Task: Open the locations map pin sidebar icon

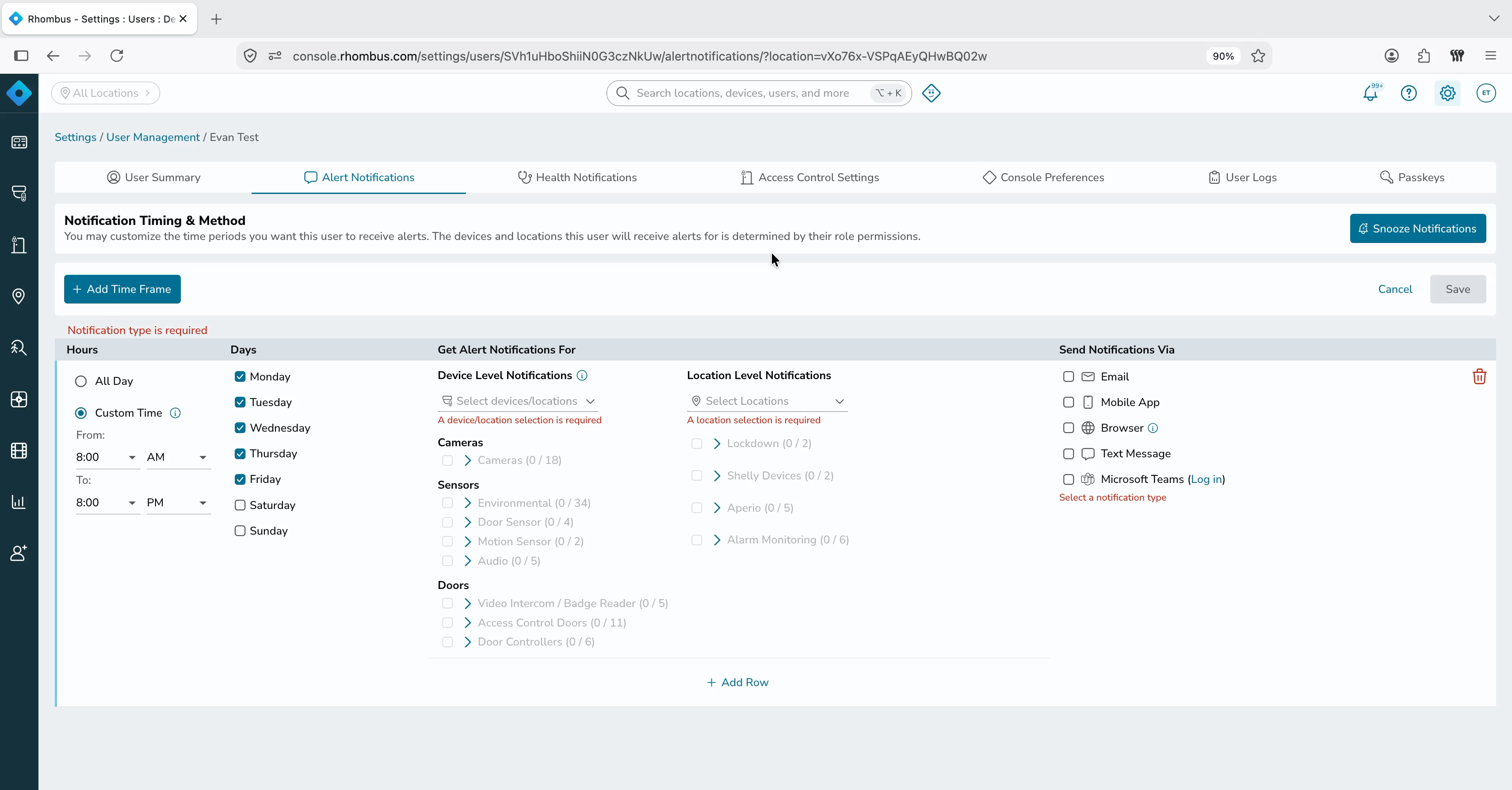Action: [19, 296]
